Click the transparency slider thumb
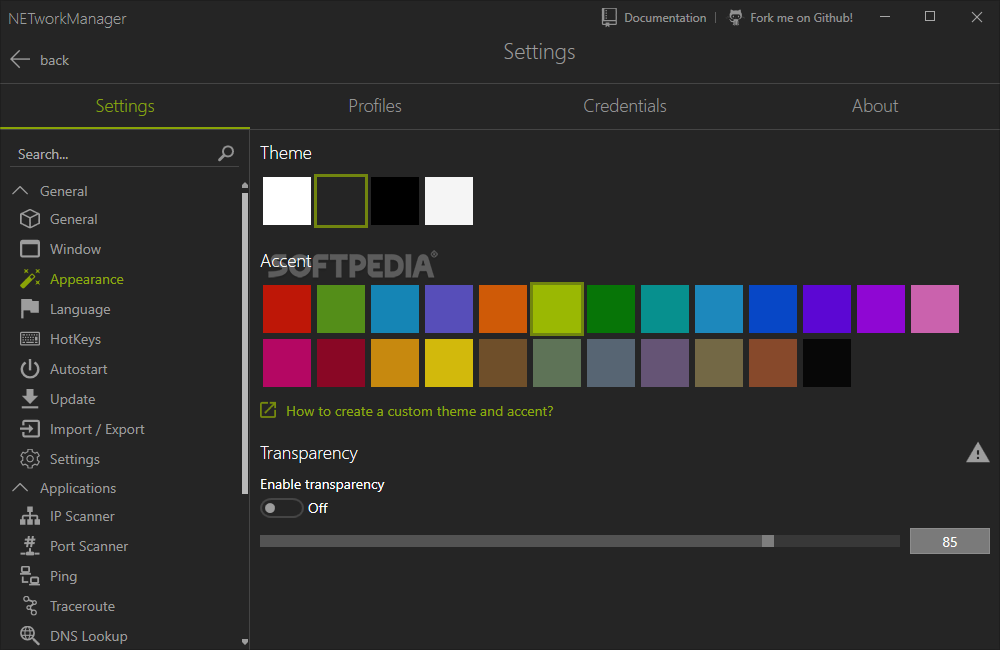This screenshot has width=1000, height=650. tap(768, 541)
